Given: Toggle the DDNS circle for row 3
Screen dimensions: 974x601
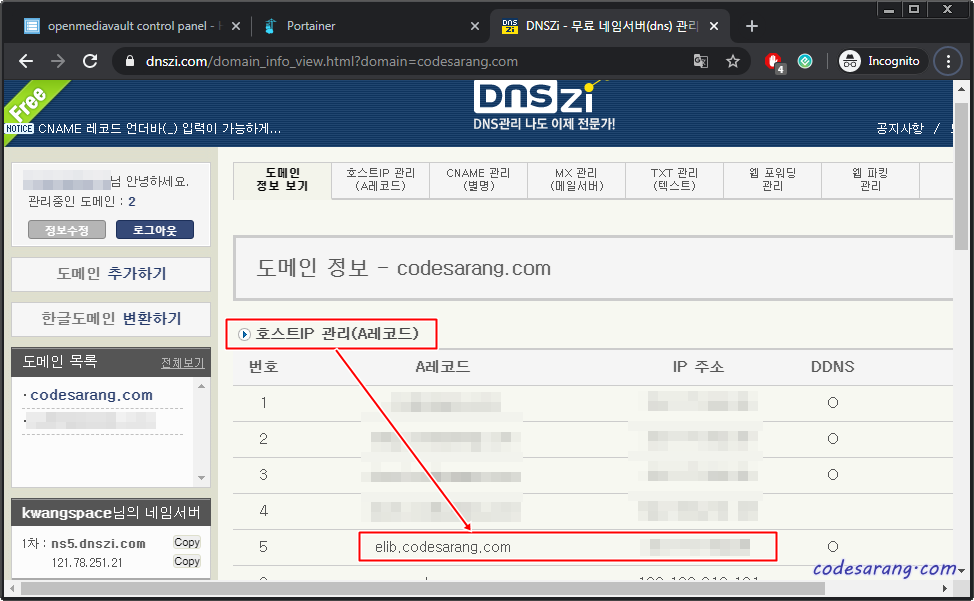Looking at the screenshot, I should (x=833, y=475).
